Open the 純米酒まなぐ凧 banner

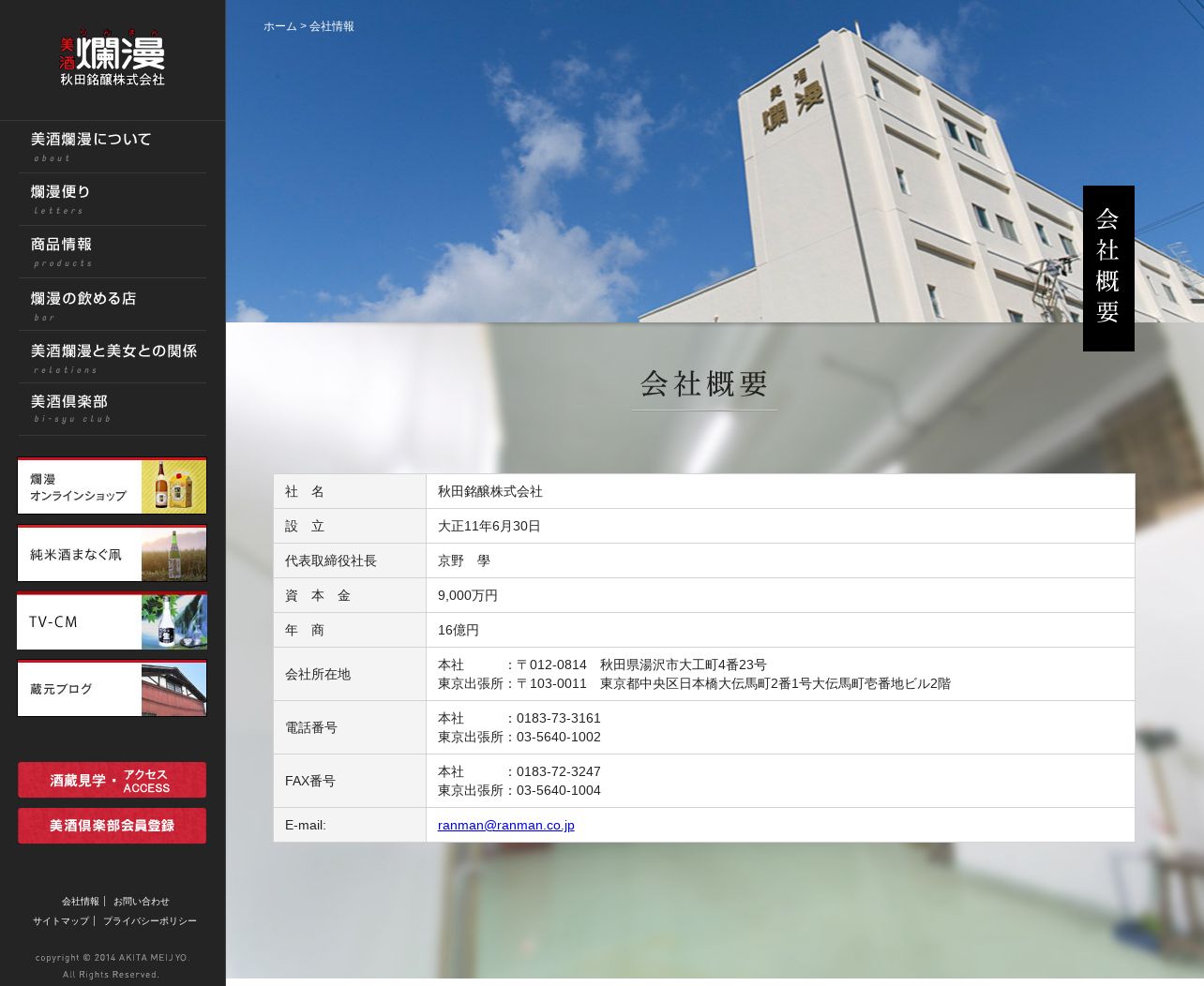(112, 553)
